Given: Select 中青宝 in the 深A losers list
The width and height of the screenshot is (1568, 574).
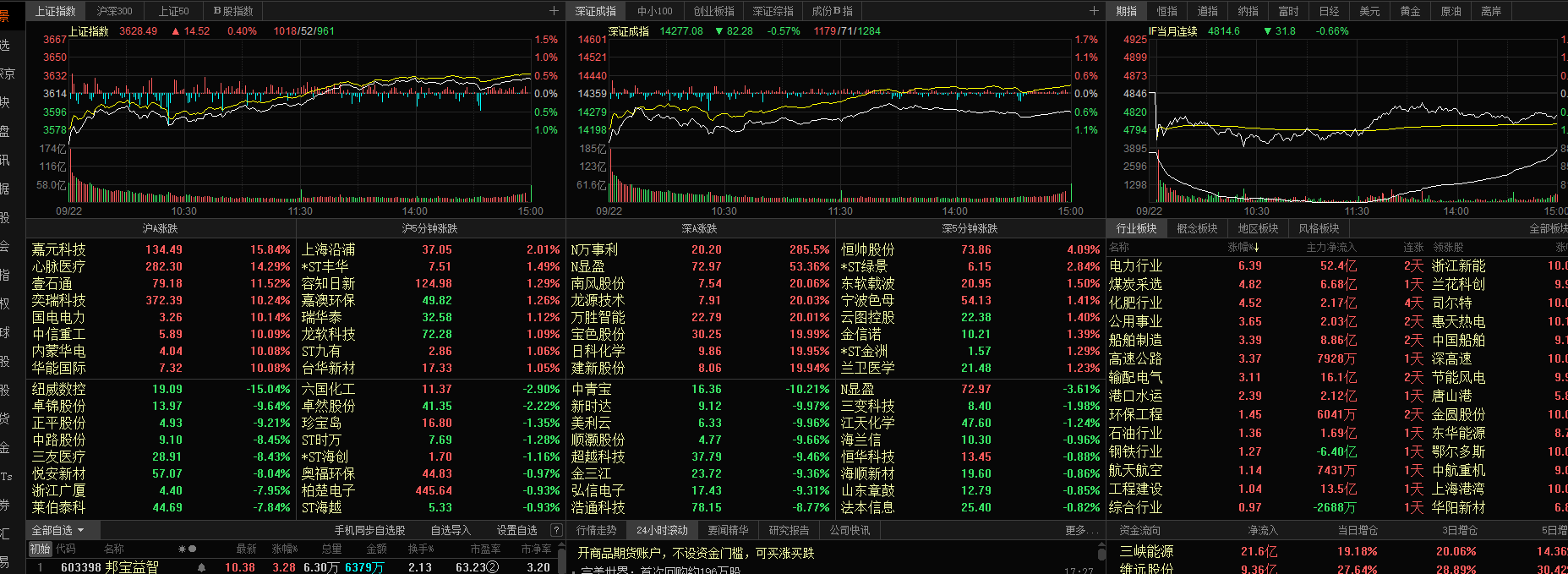Looking at the screenshot, I should [591, 389].
